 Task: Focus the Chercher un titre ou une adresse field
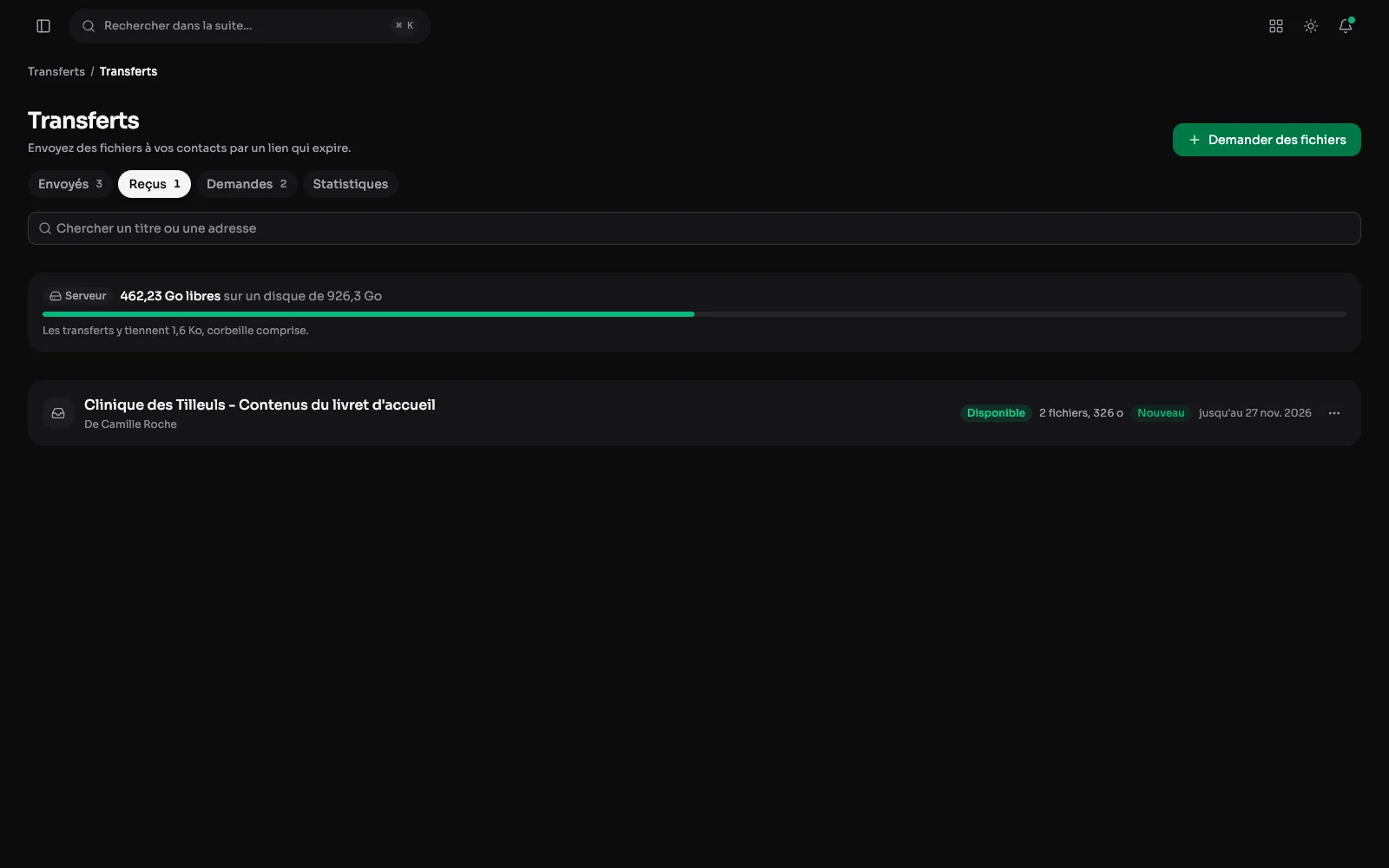tap(694, 228)
